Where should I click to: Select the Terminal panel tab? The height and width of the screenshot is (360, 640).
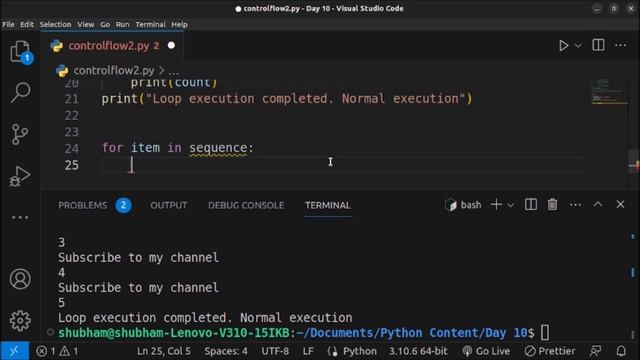point(328,205)
